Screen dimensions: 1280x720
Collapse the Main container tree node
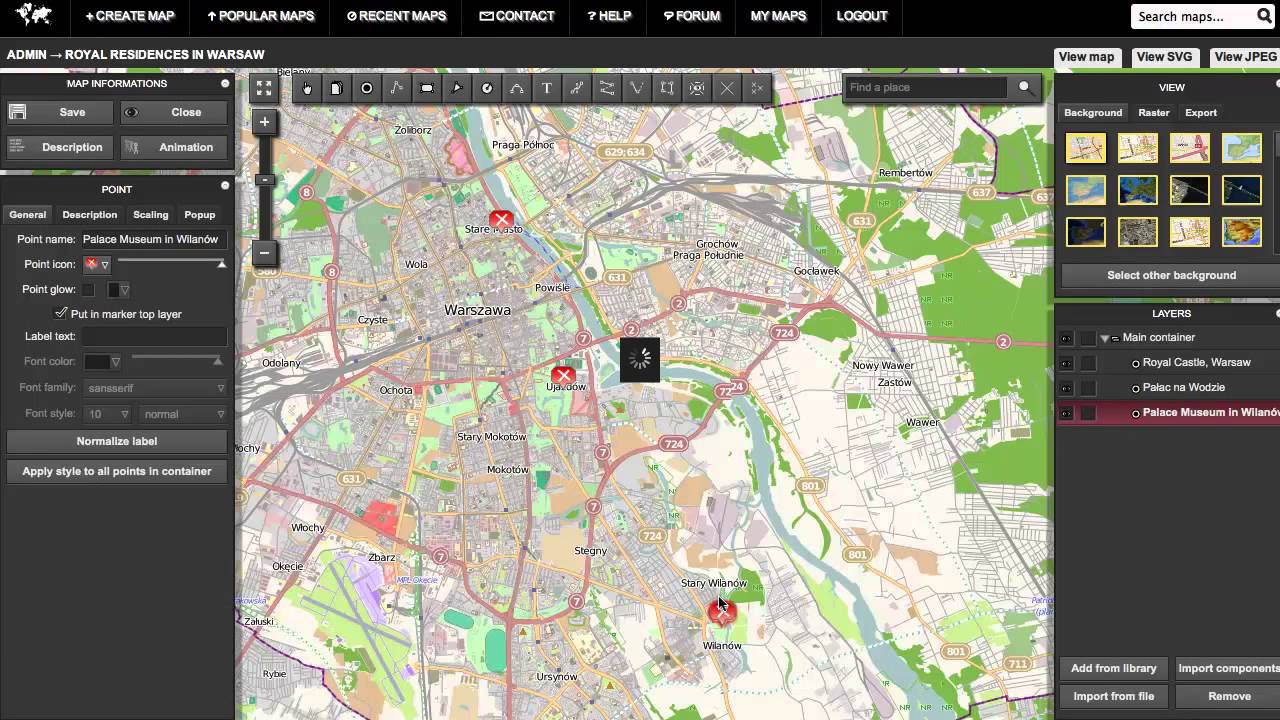click(1104, 338)
